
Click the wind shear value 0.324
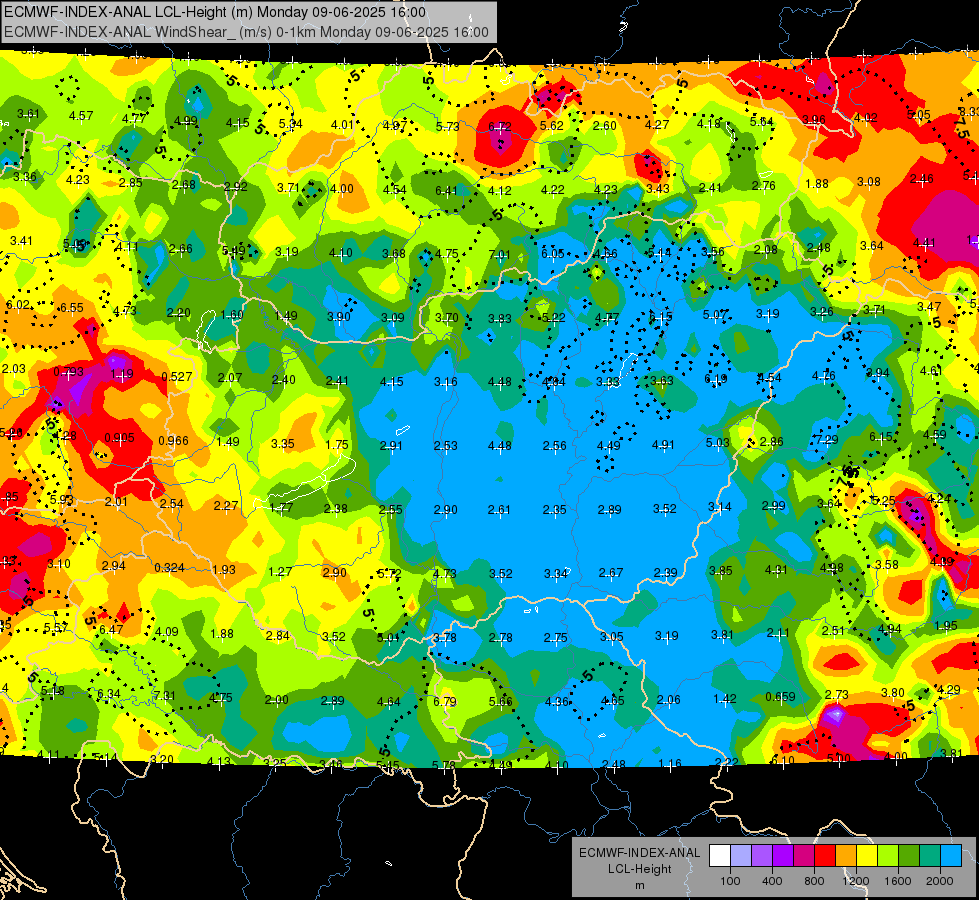[169, 568]
